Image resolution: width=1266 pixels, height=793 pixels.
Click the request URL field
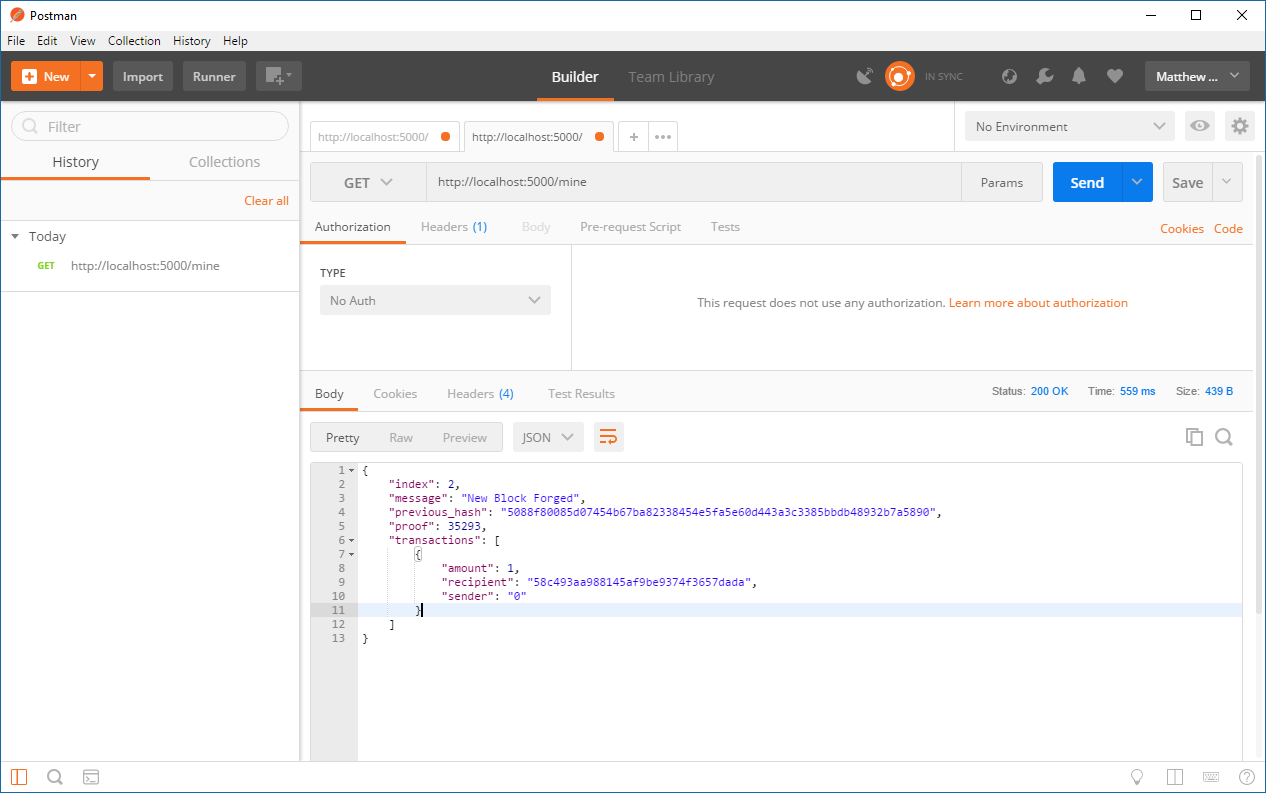pyautogui.click(x=694, y=183)
